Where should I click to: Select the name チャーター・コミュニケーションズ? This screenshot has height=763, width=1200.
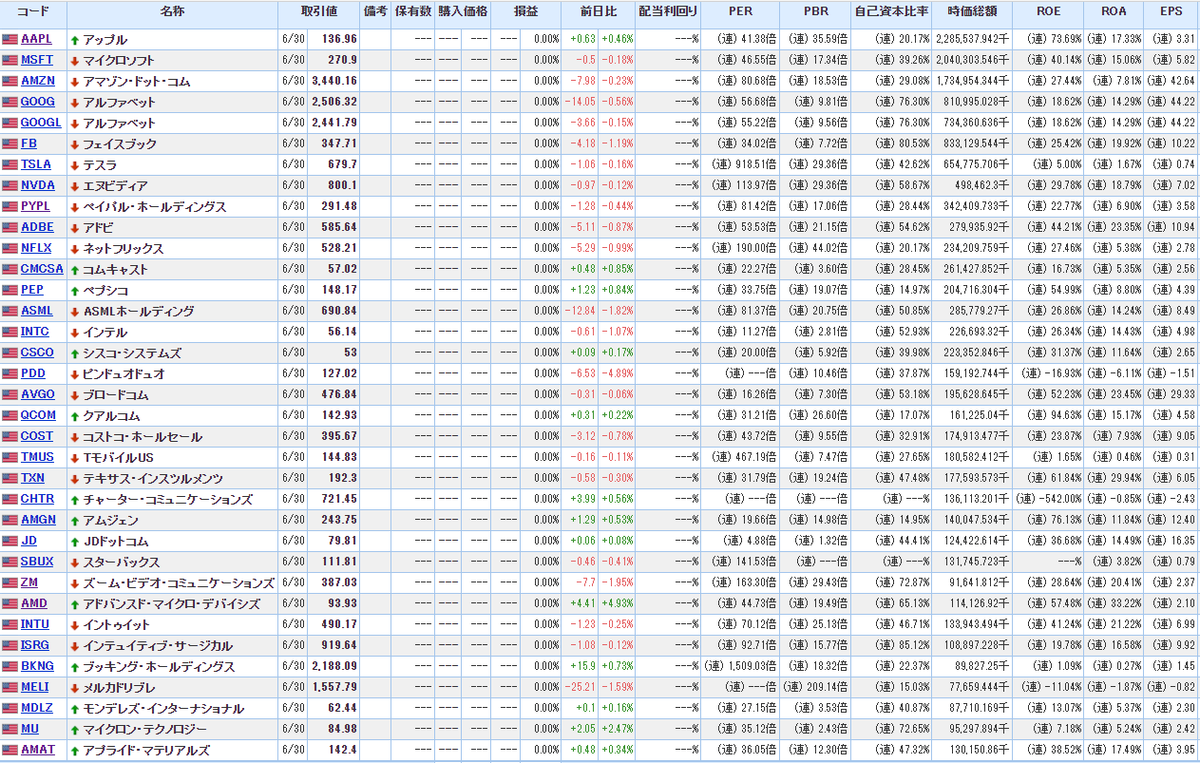(x=167, y=499)
